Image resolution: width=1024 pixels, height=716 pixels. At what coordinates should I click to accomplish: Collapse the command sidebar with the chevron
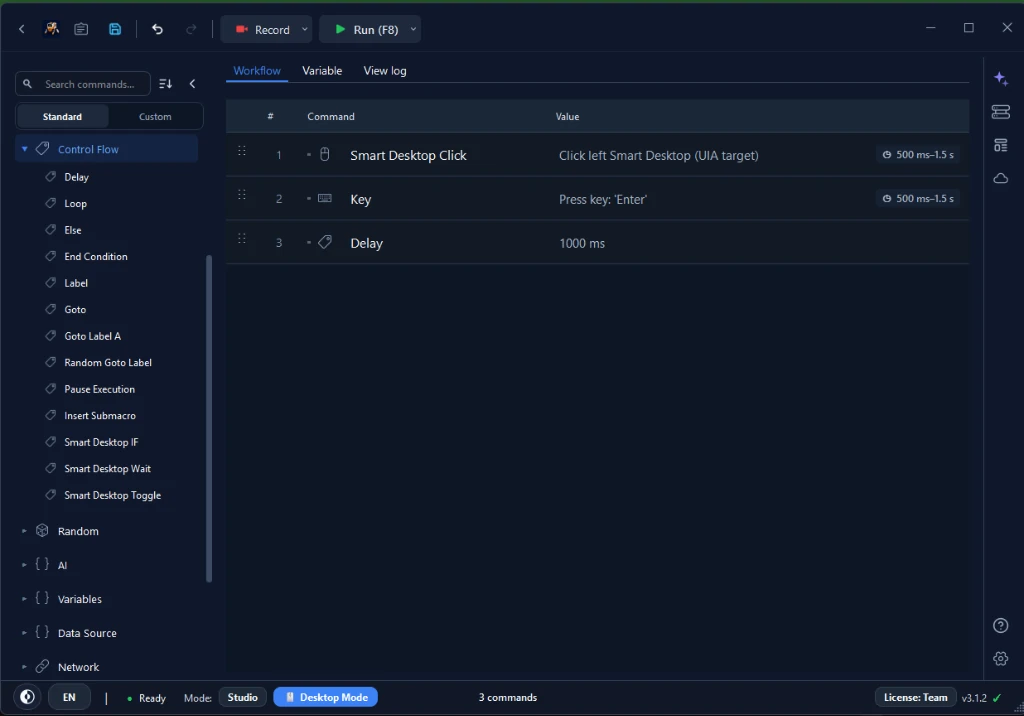[x=193, y=84]
